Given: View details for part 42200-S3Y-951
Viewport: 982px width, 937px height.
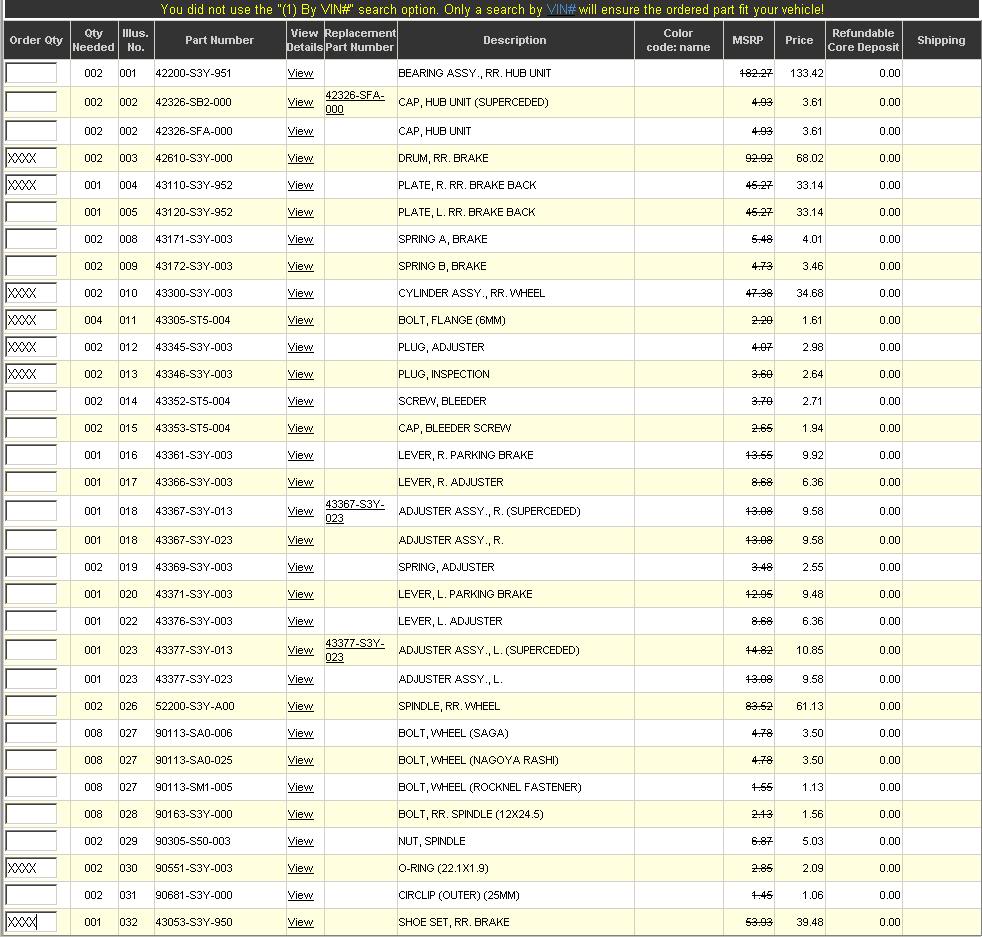Looking at the screenshot, I should pos(300,73).
